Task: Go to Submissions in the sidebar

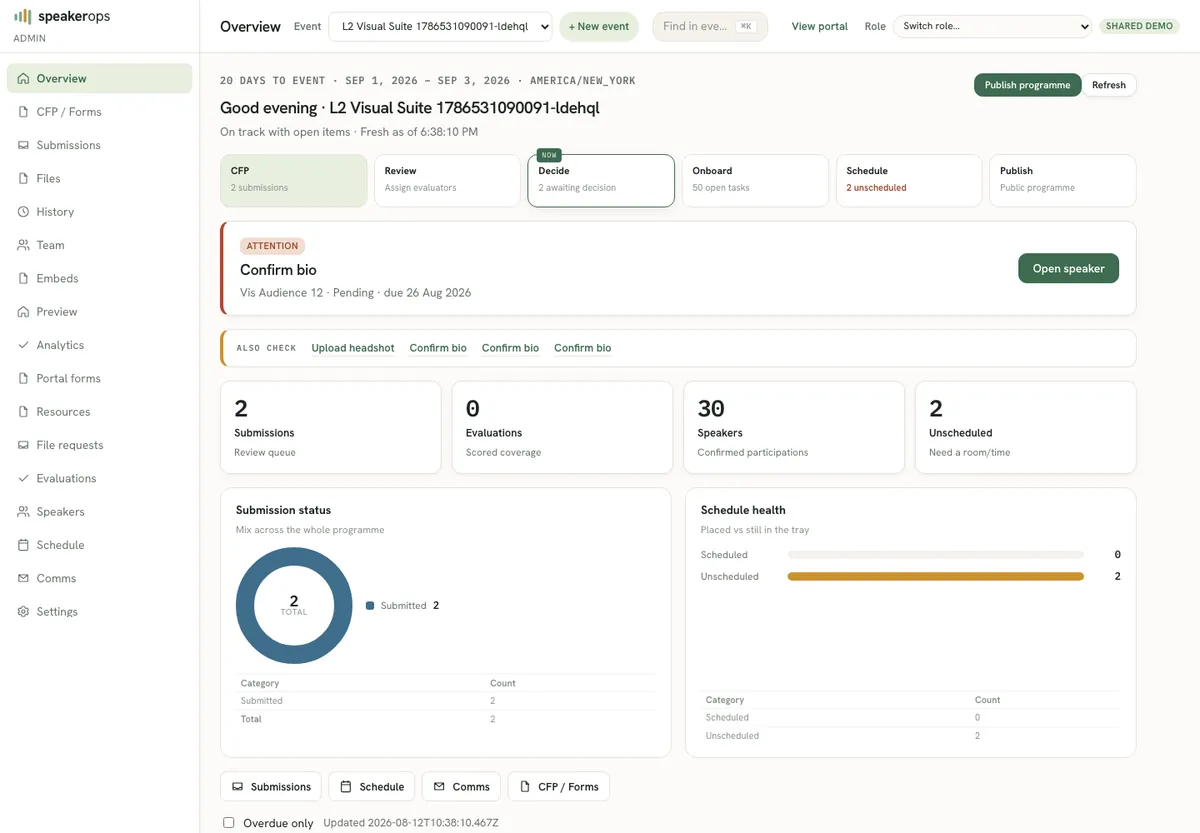Action: (99, 145)
